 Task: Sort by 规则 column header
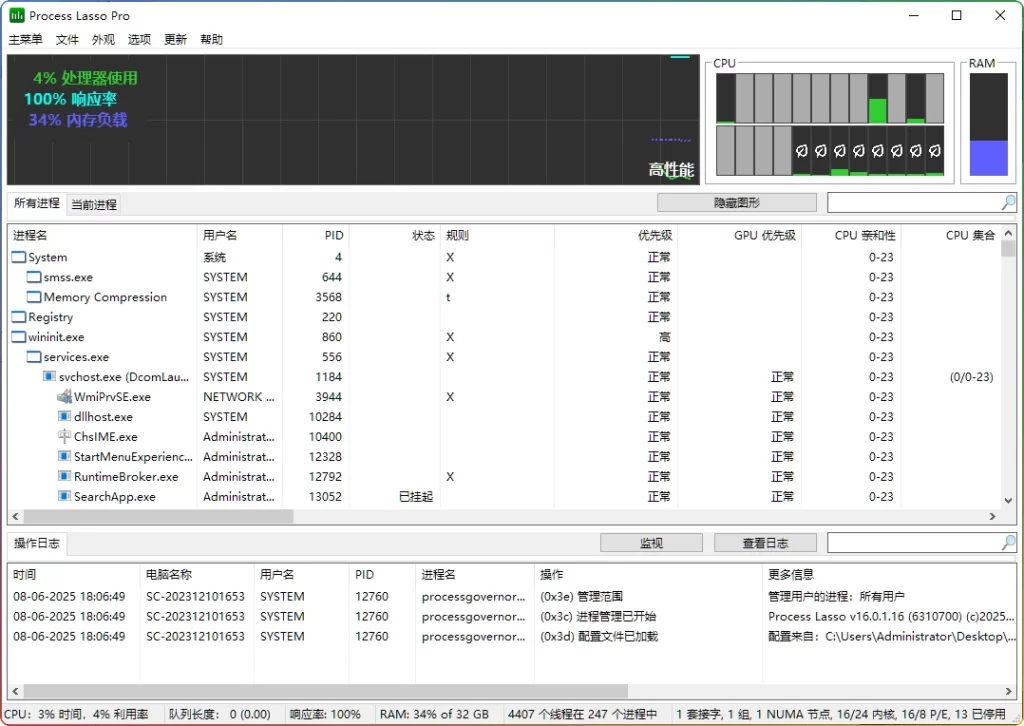click(497, 235)
